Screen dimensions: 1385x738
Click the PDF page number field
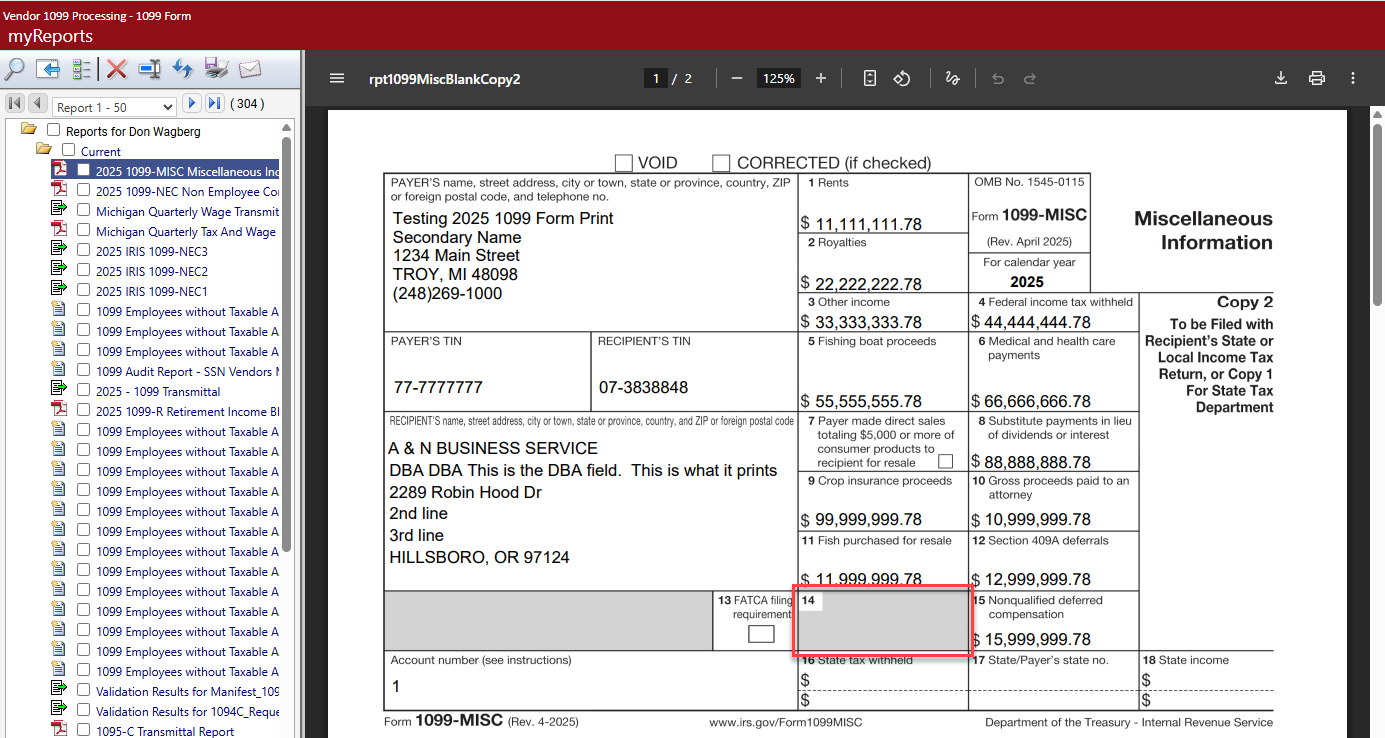(x=656, y=78)
